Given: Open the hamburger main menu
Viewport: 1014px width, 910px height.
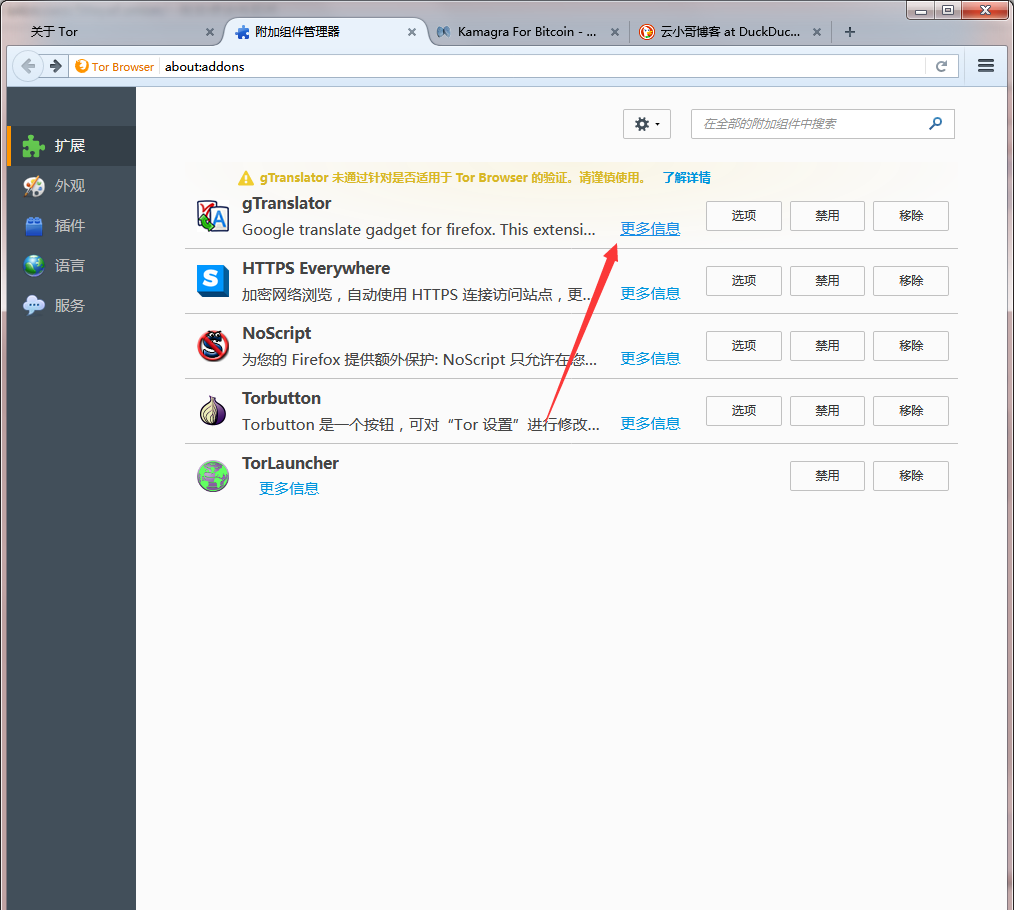Looking at the screenshot, I should pos(986,66).
